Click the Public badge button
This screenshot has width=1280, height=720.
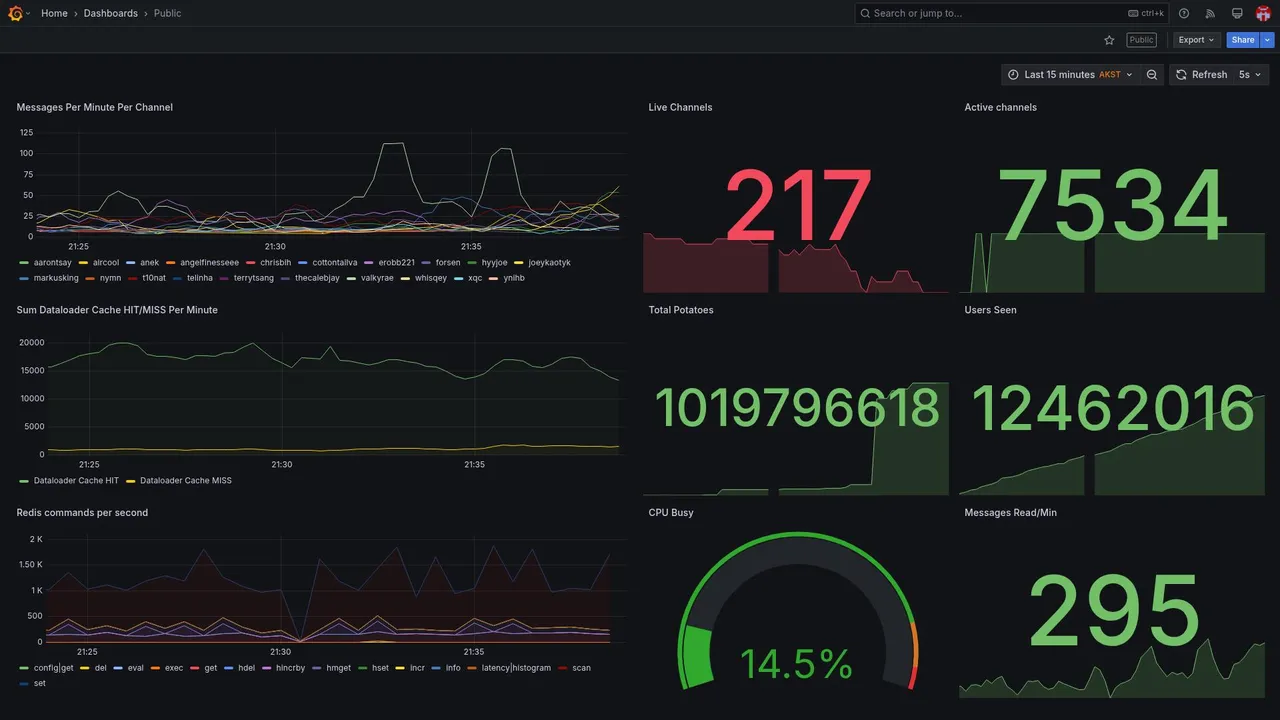tap(1141, 40)
